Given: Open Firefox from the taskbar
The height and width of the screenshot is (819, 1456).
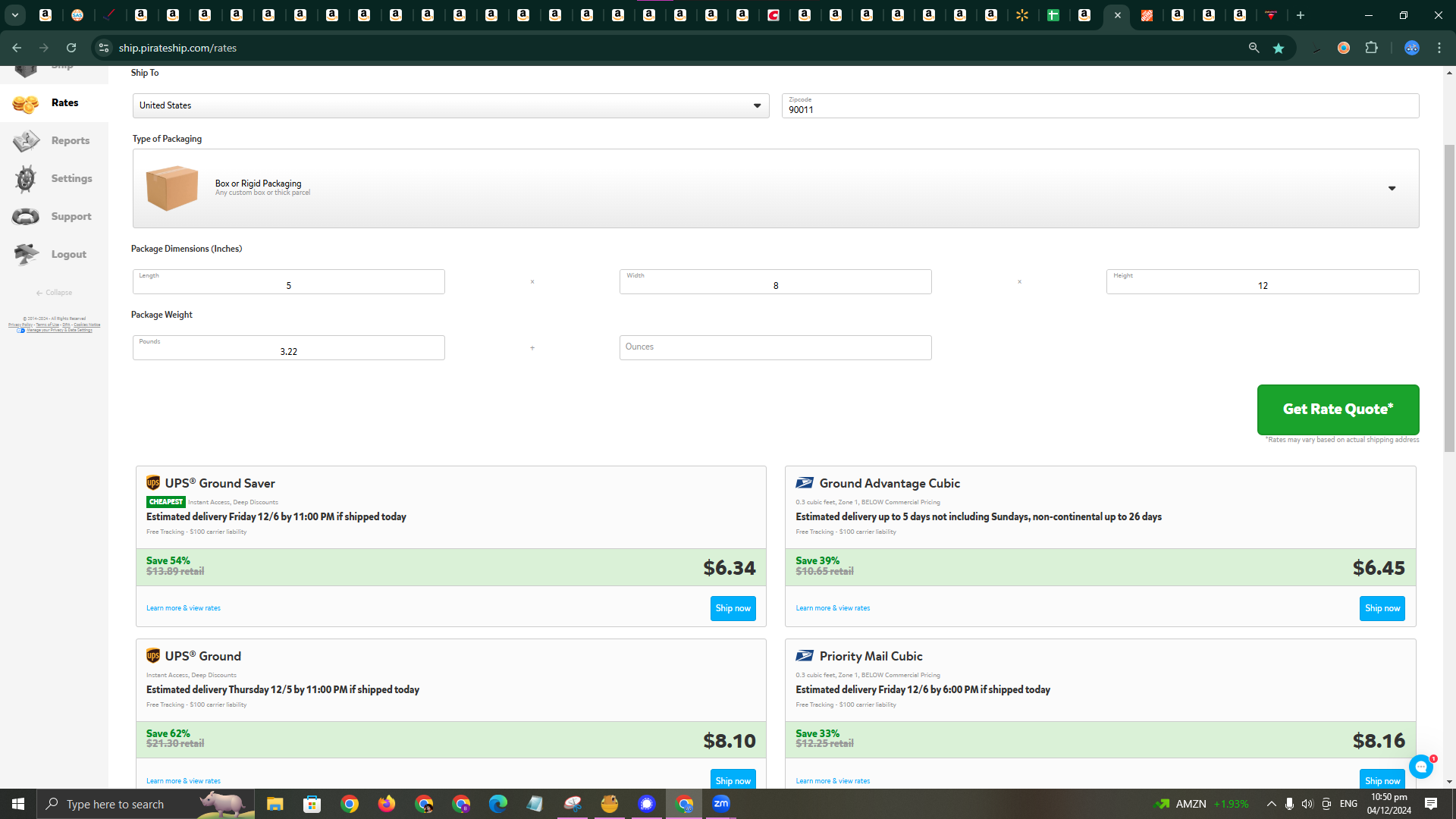Looking at the screenshot, I should [387, 804].
